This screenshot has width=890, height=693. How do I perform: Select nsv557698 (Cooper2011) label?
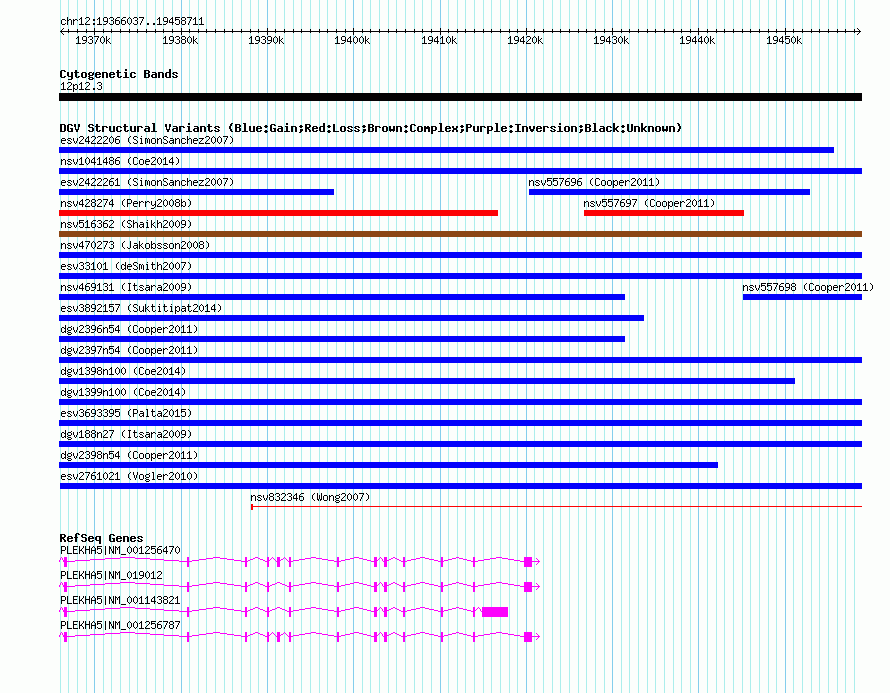click(808, 287)
